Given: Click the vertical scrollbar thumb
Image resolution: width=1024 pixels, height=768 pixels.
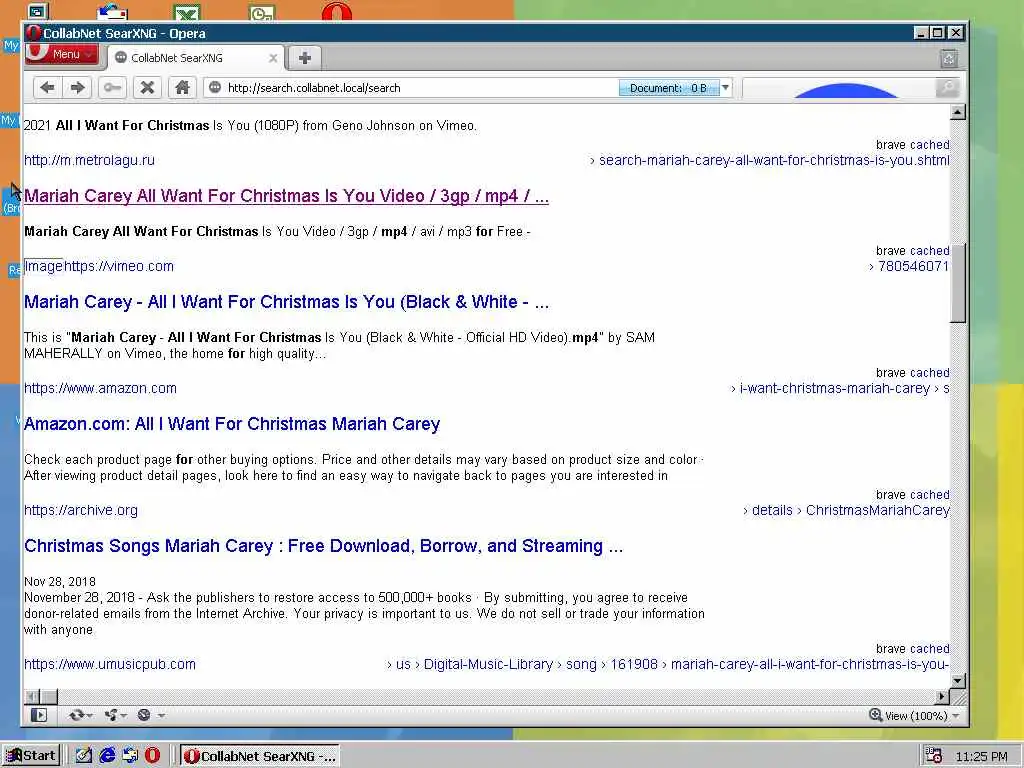Looking at the screenshot, I should (957, 283).
